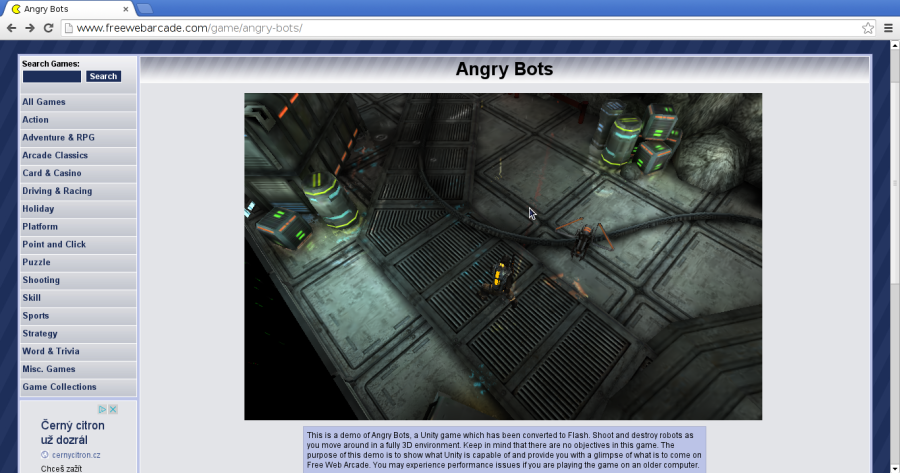Open Platform games category

[78, 226]
